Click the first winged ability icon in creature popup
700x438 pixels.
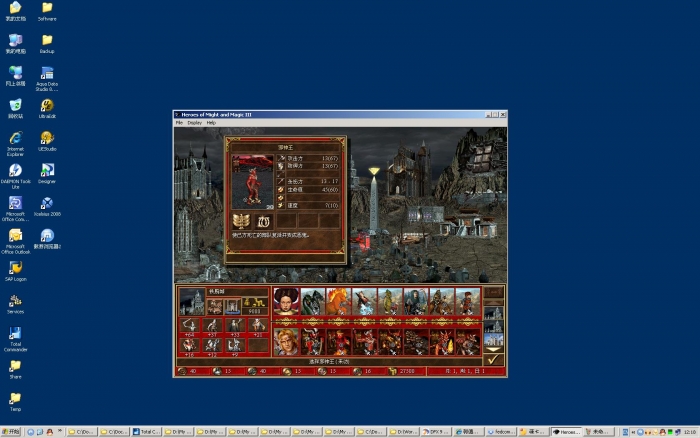coord(241,221)
